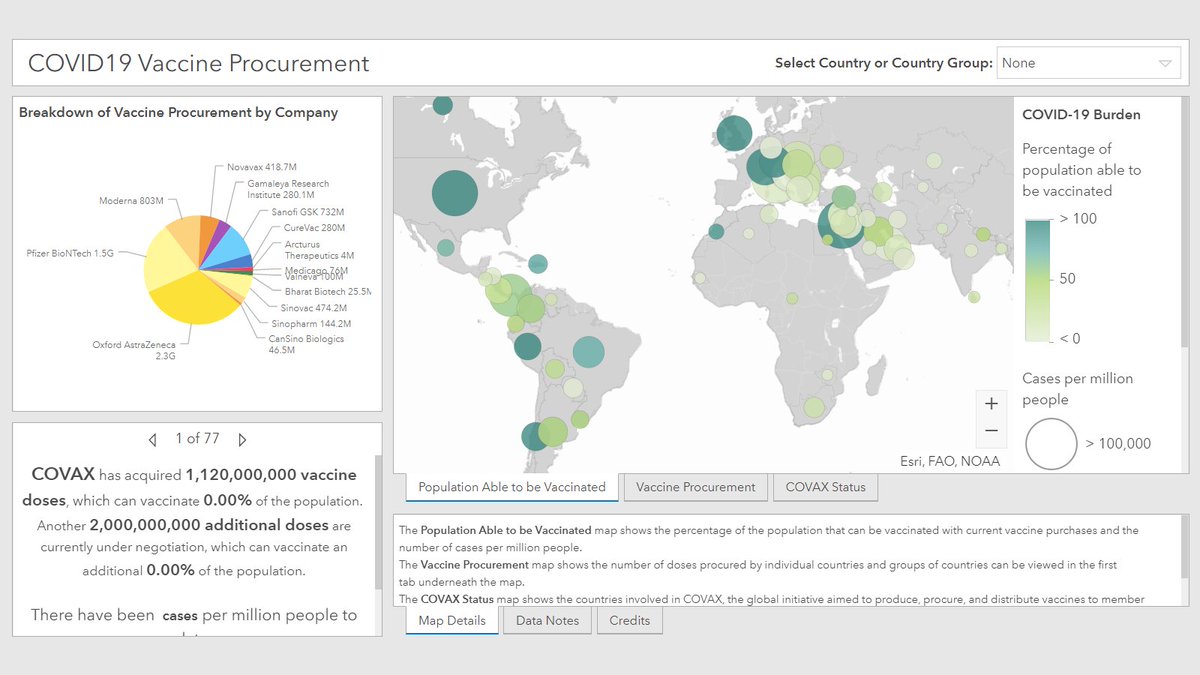
Task: Switch to Population Able to be Vaccinated tab
Action: [512, 487]
